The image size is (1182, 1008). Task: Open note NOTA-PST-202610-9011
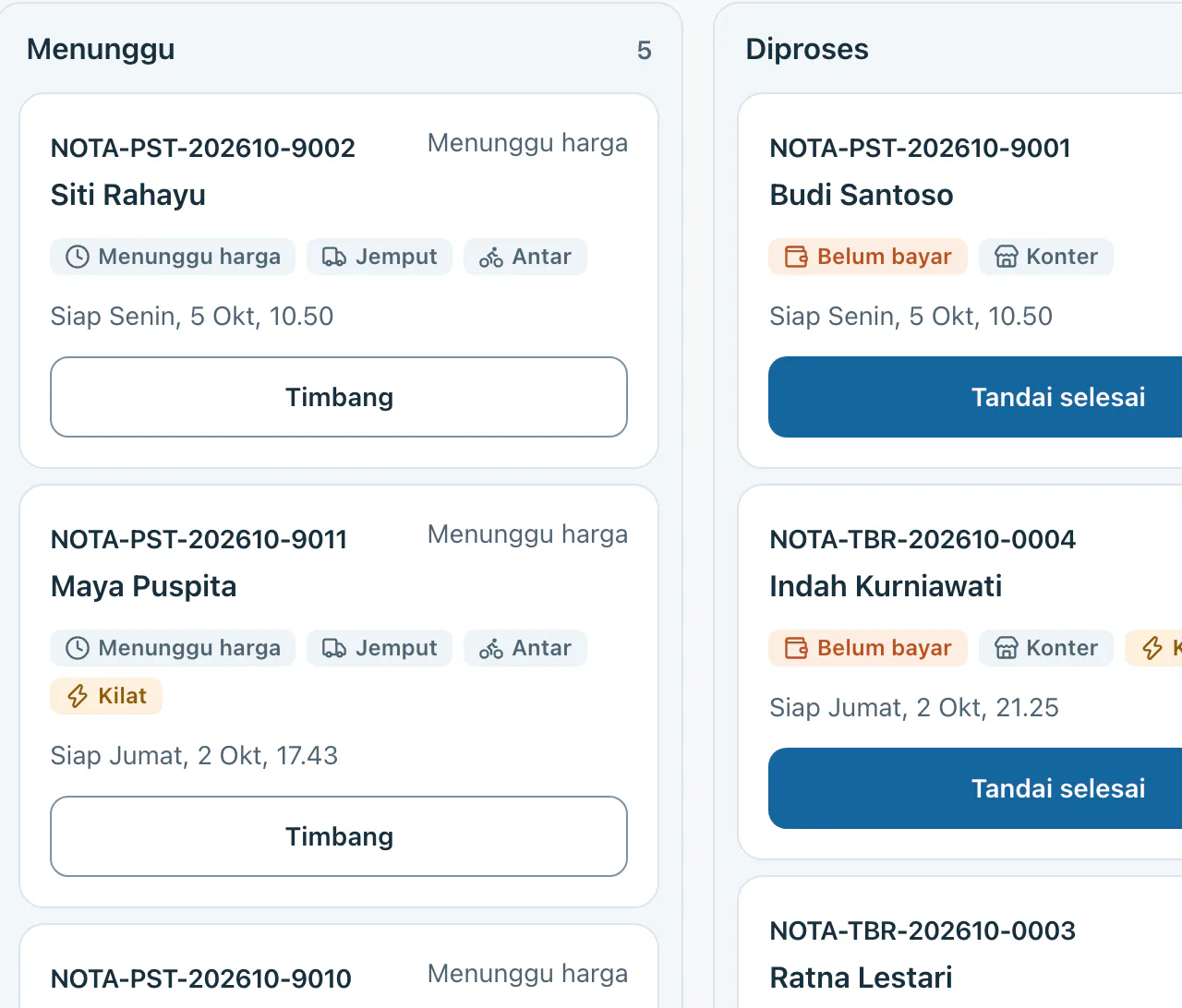(199, 539)
